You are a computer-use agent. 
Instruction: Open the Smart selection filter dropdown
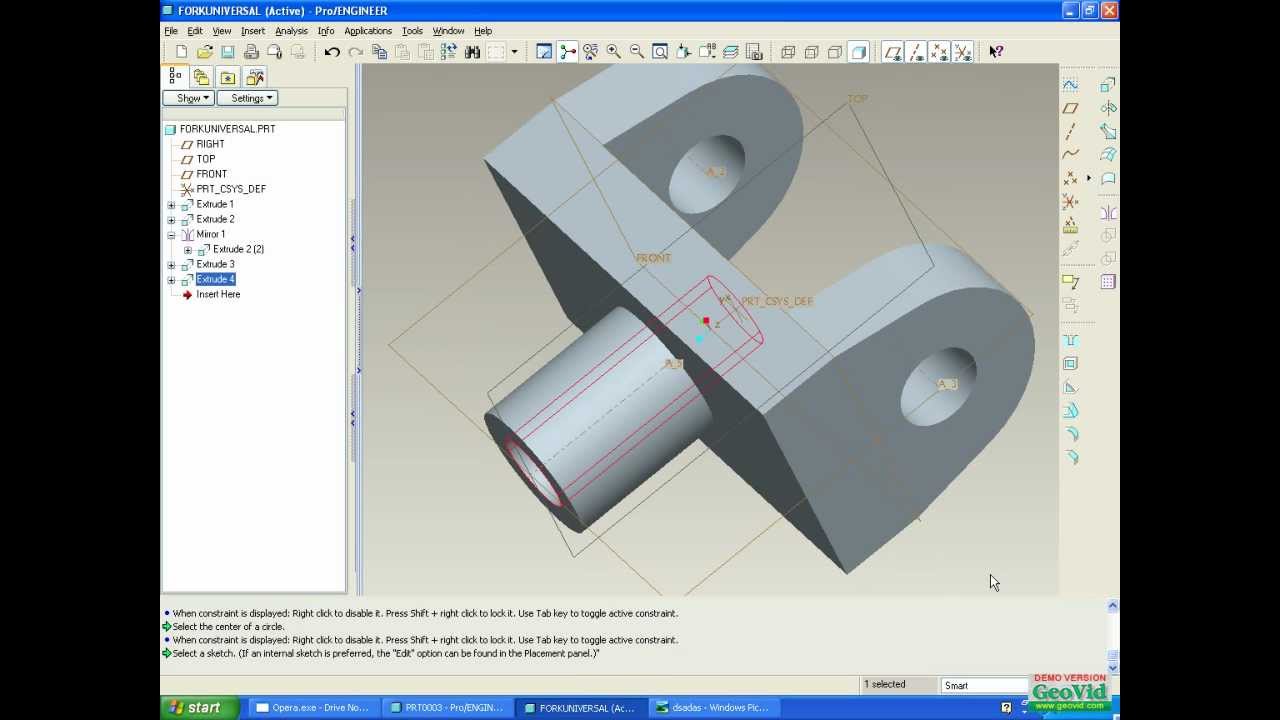click(x=984, y=685)
